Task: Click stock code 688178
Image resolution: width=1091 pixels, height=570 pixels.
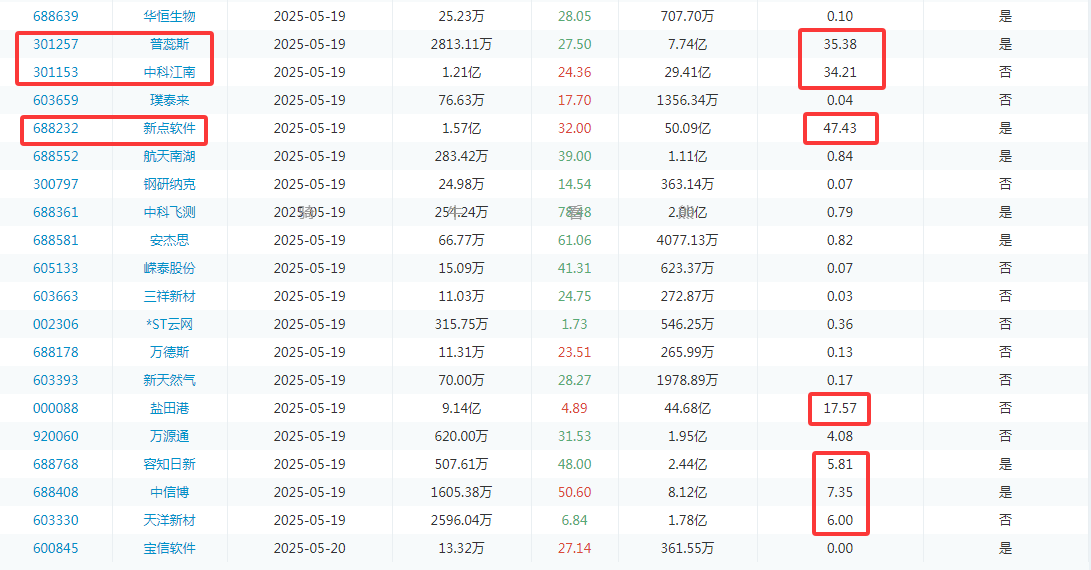Action: 56,352
